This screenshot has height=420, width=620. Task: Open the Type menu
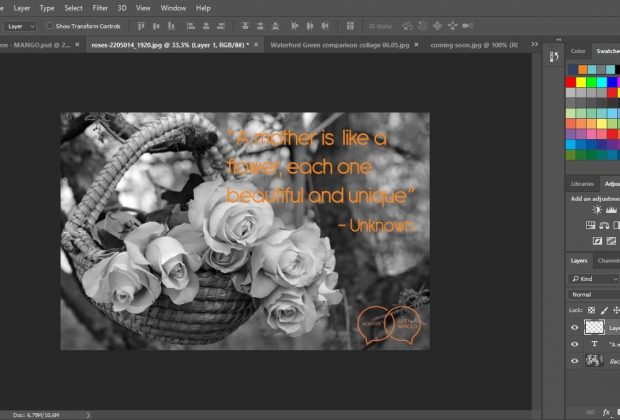47,8
